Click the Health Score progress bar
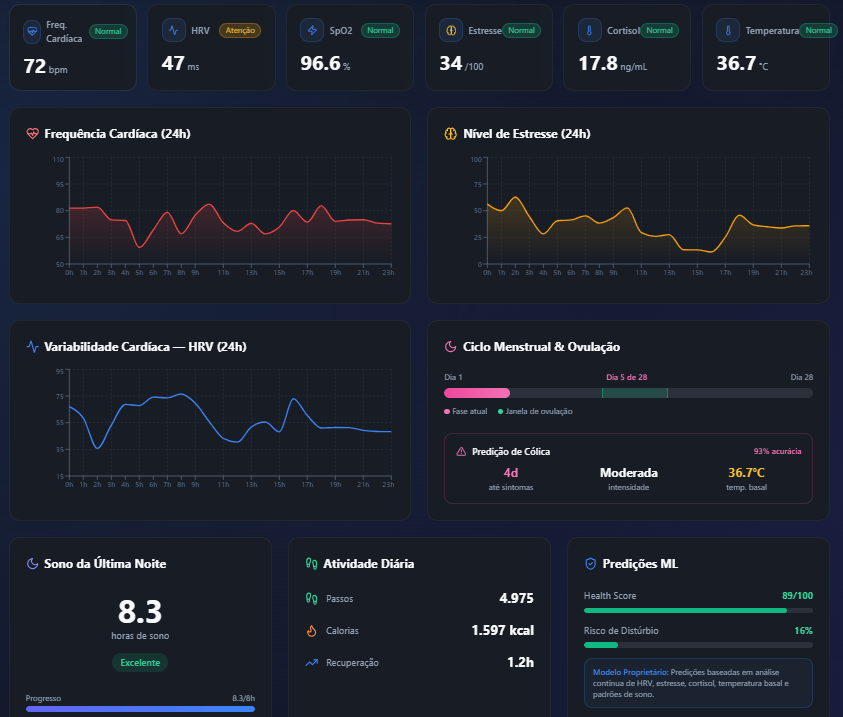The height and width of the screenshot is (717, 843). pyautogui.click(x=698, y=611)
